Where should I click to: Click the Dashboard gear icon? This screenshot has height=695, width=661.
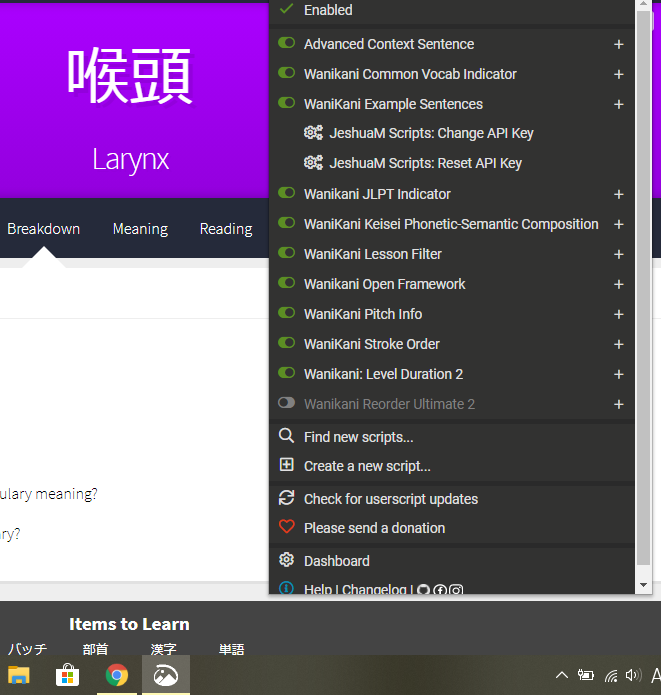pos(286,560)
